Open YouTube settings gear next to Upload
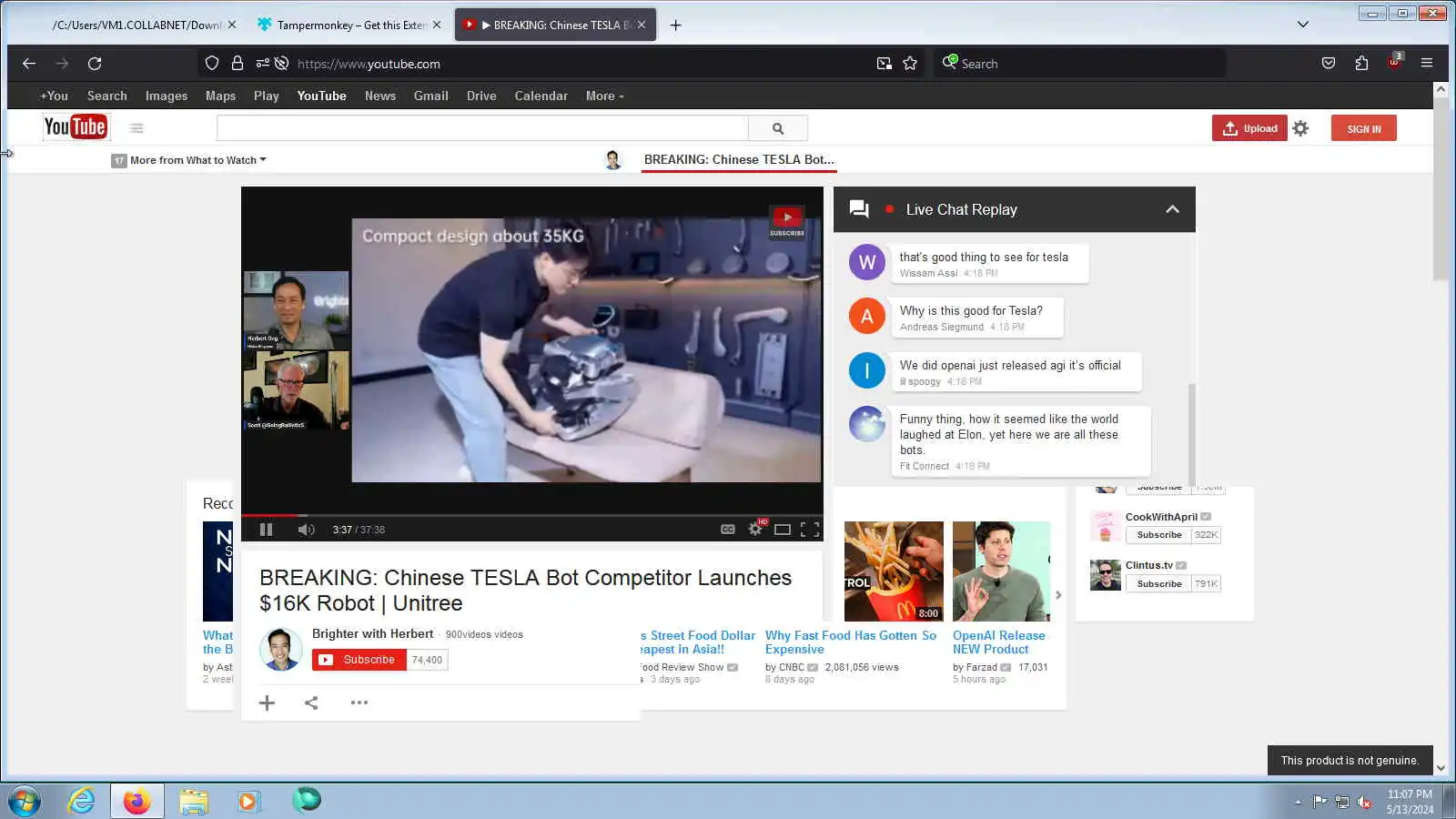The width and height of the screenshot is (1456, 819). click(1300, 128)
